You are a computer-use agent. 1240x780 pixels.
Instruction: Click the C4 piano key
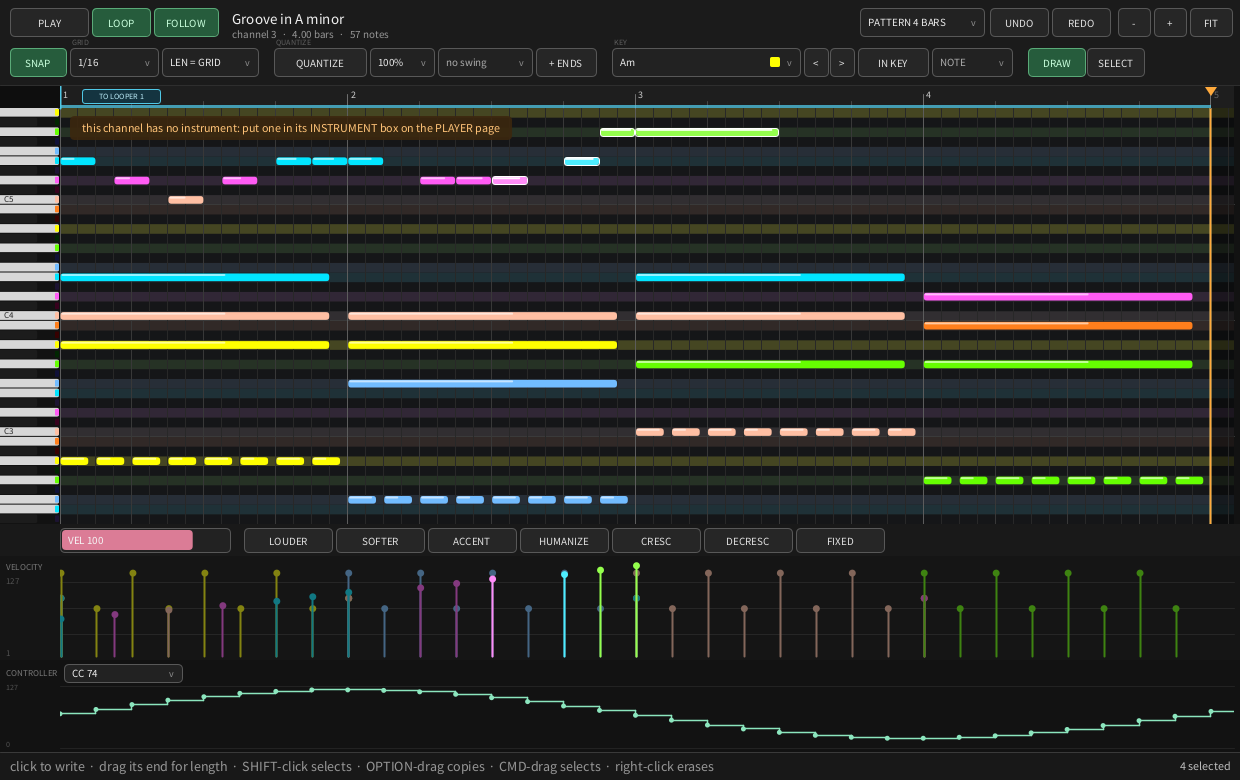[28, 316]
